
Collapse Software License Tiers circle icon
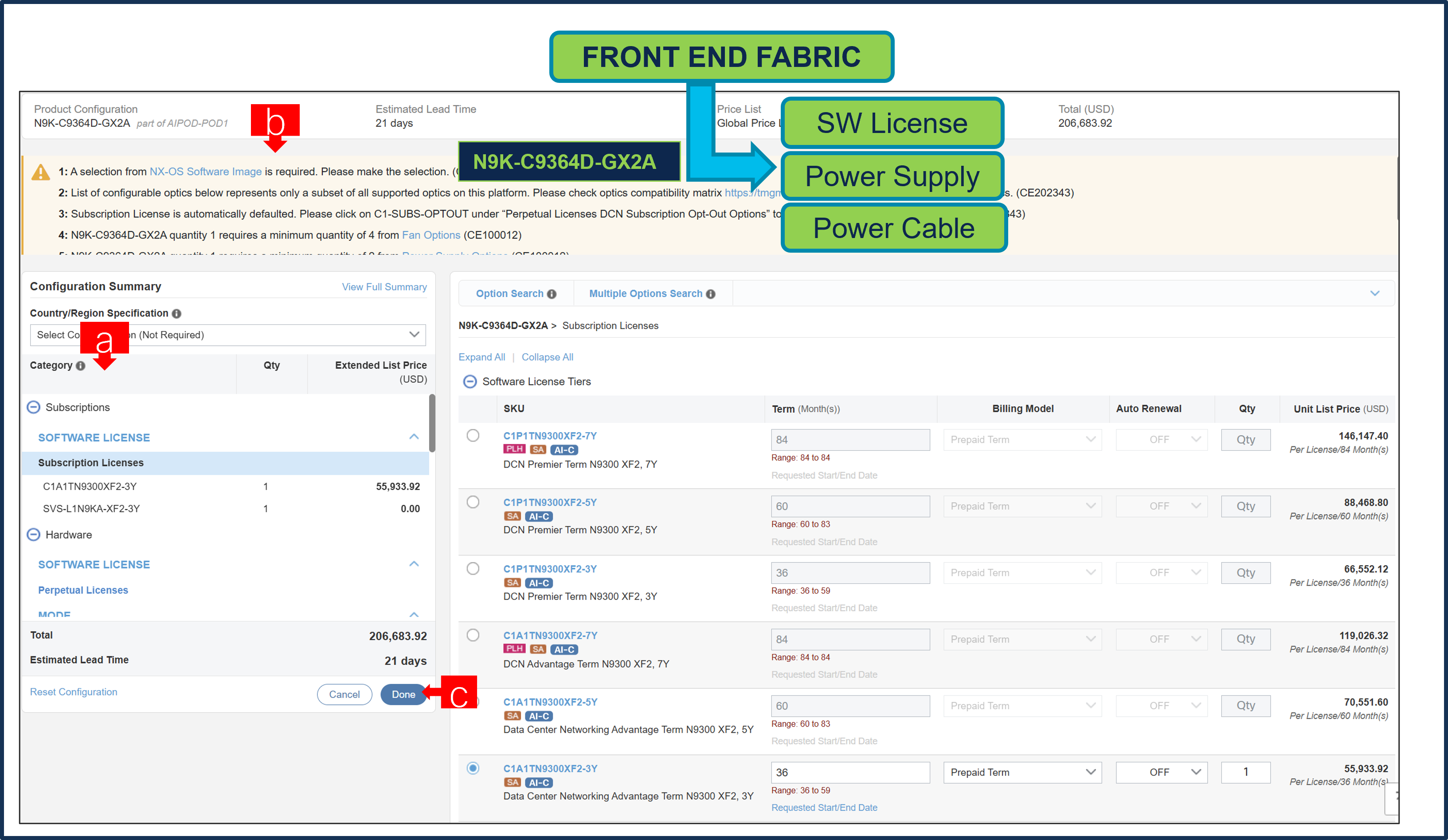tap(470, 382)
